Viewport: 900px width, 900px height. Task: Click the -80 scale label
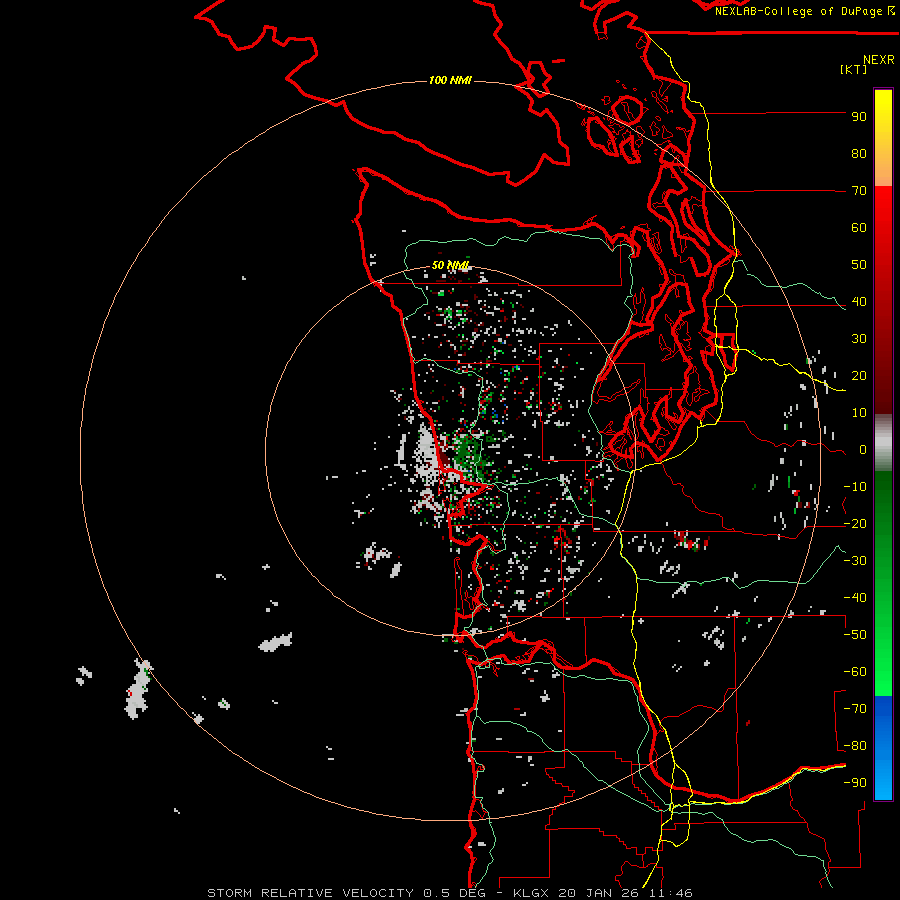click(x=855, y=746)
